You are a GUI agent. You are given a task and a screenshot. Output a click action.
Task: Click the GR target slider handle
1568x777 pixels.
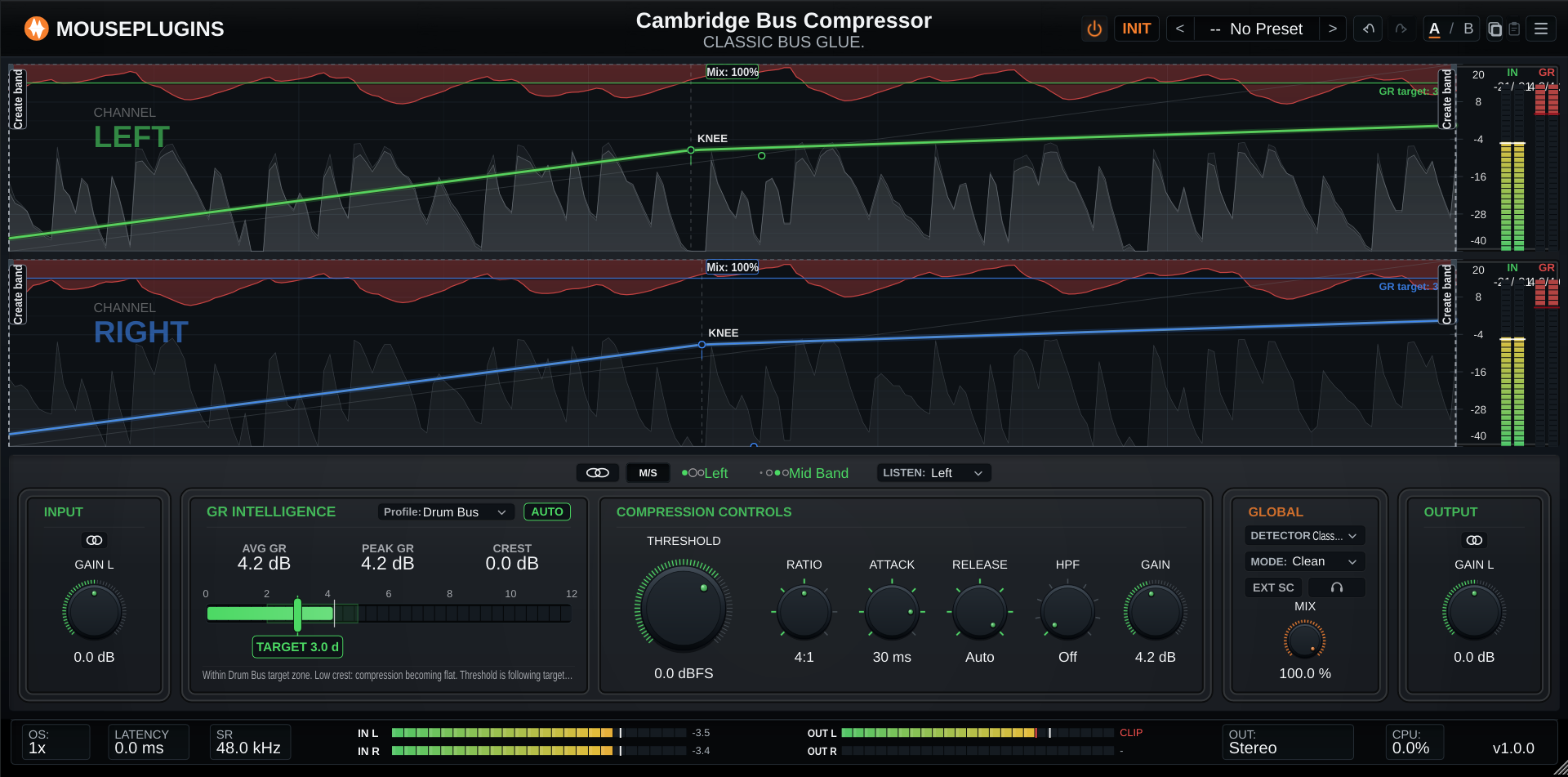297,614
